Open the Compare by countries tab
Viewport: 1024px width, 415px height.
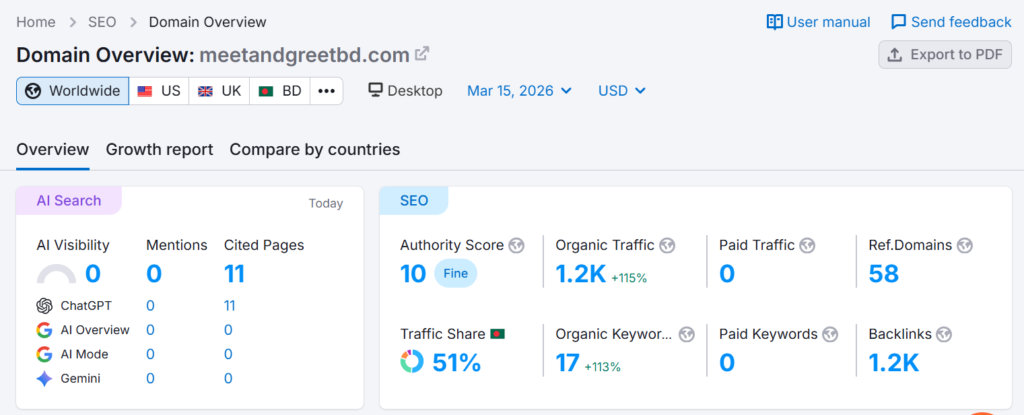[x=315, y=149]
